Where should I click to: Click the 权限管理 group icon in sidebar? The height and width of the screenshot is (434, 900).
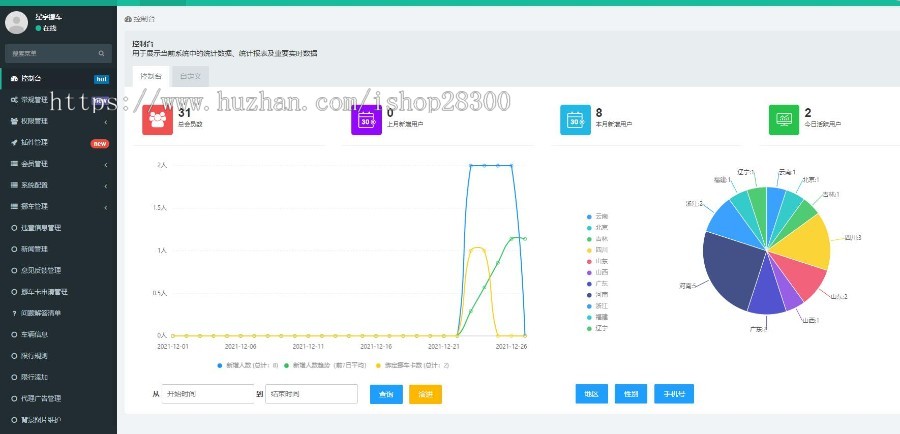[14, 121]
